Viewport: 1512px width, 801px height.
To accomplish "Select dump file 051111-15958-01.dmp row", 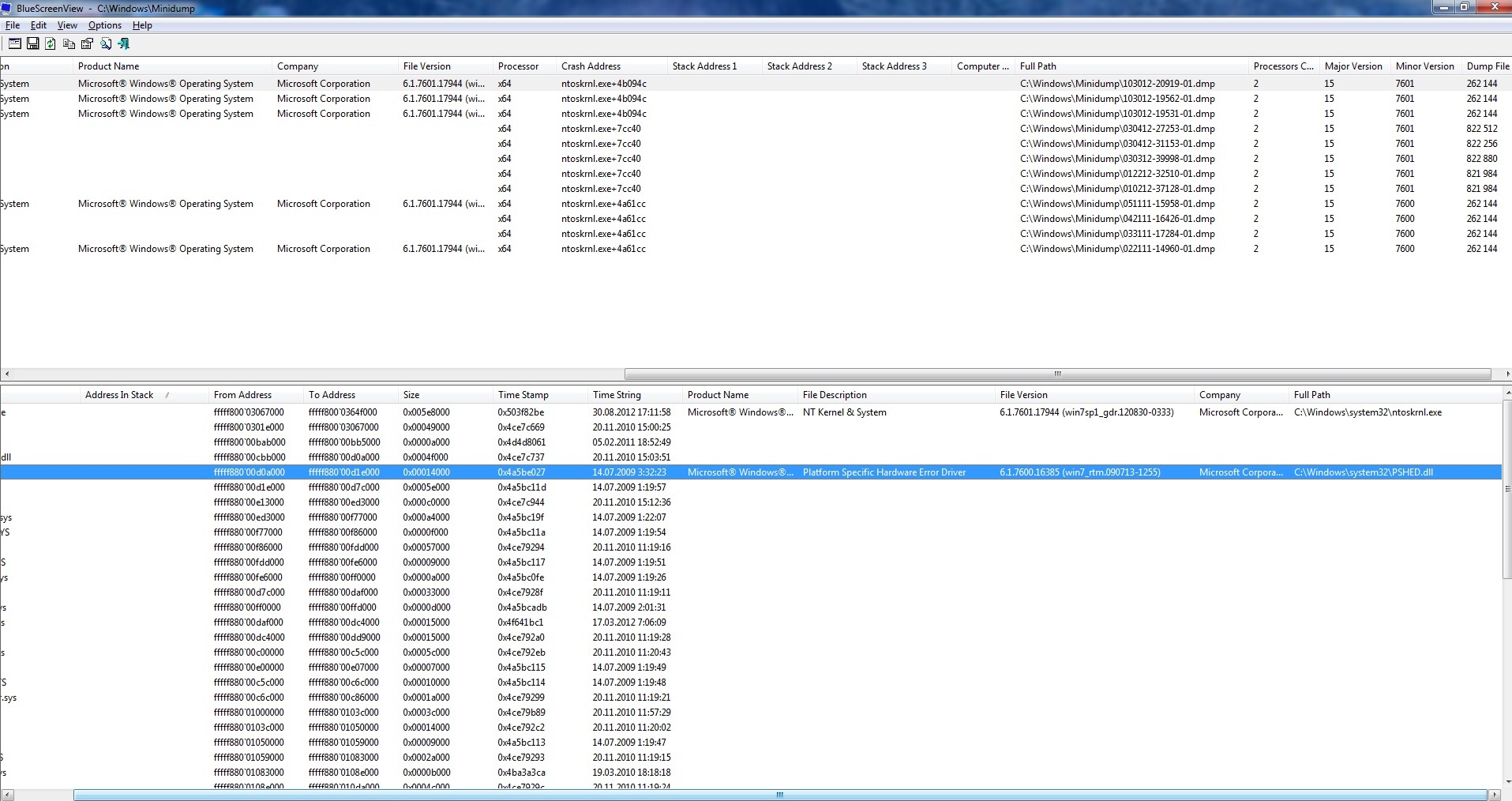I will (x=756, y=204).
